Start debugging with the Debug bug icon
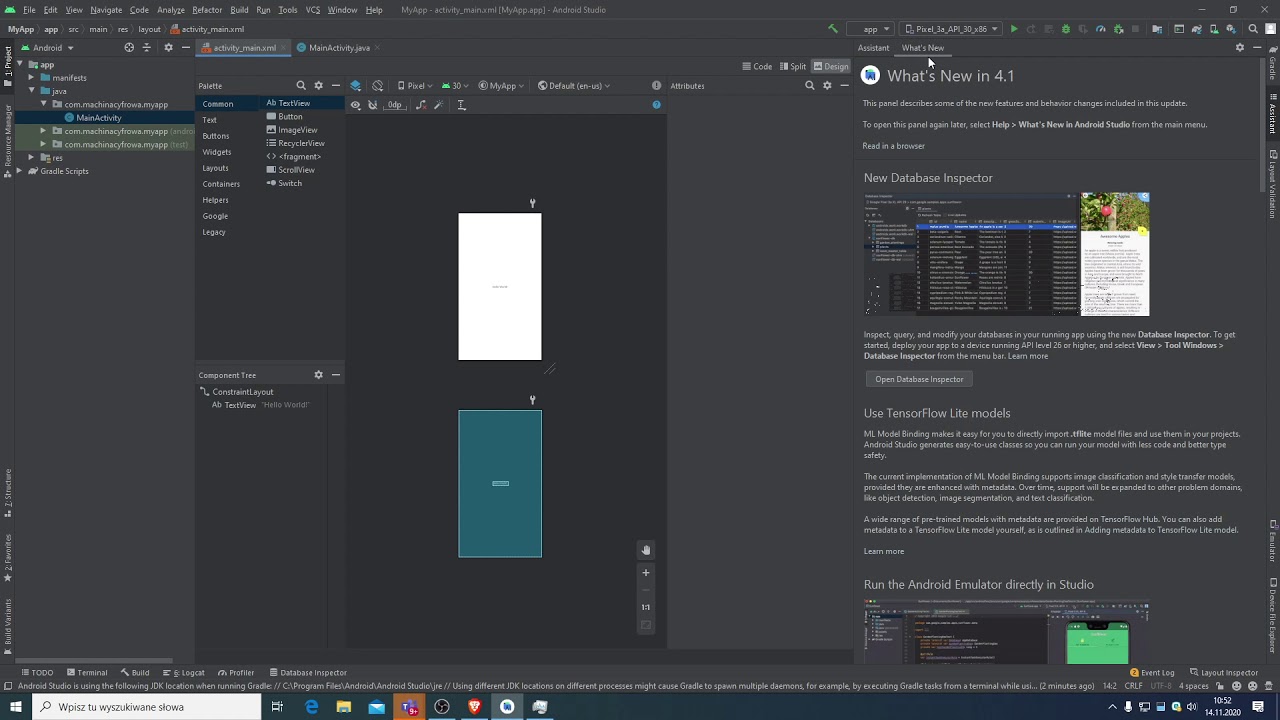This screenshot has width=1280, height=720. 1066,29
